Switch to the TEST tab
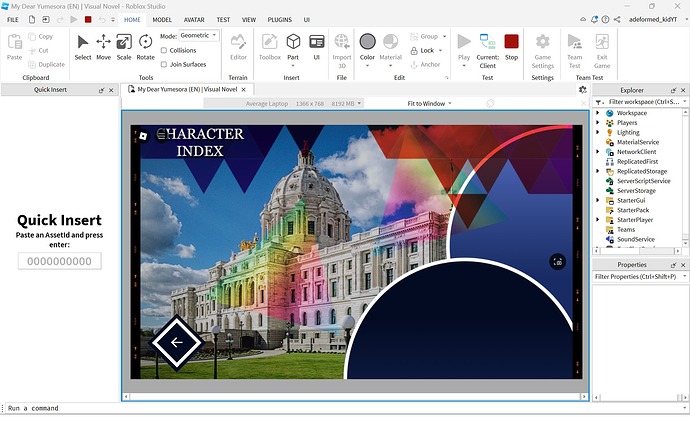This screenshot has height=430, width=690. coord(223,20)
